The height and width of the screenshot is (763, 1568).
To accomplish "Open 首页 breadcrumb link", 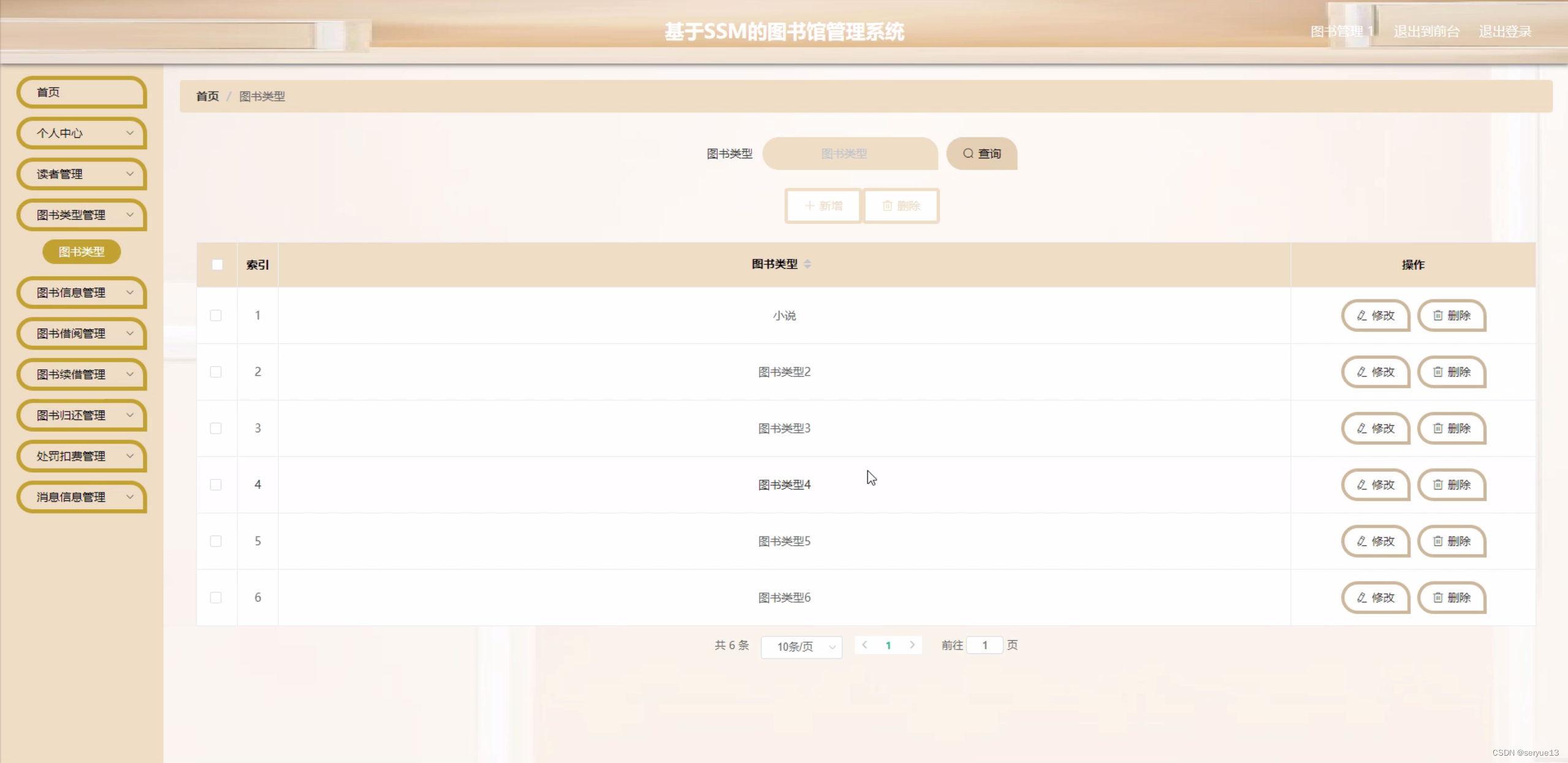I will [207, 96].
